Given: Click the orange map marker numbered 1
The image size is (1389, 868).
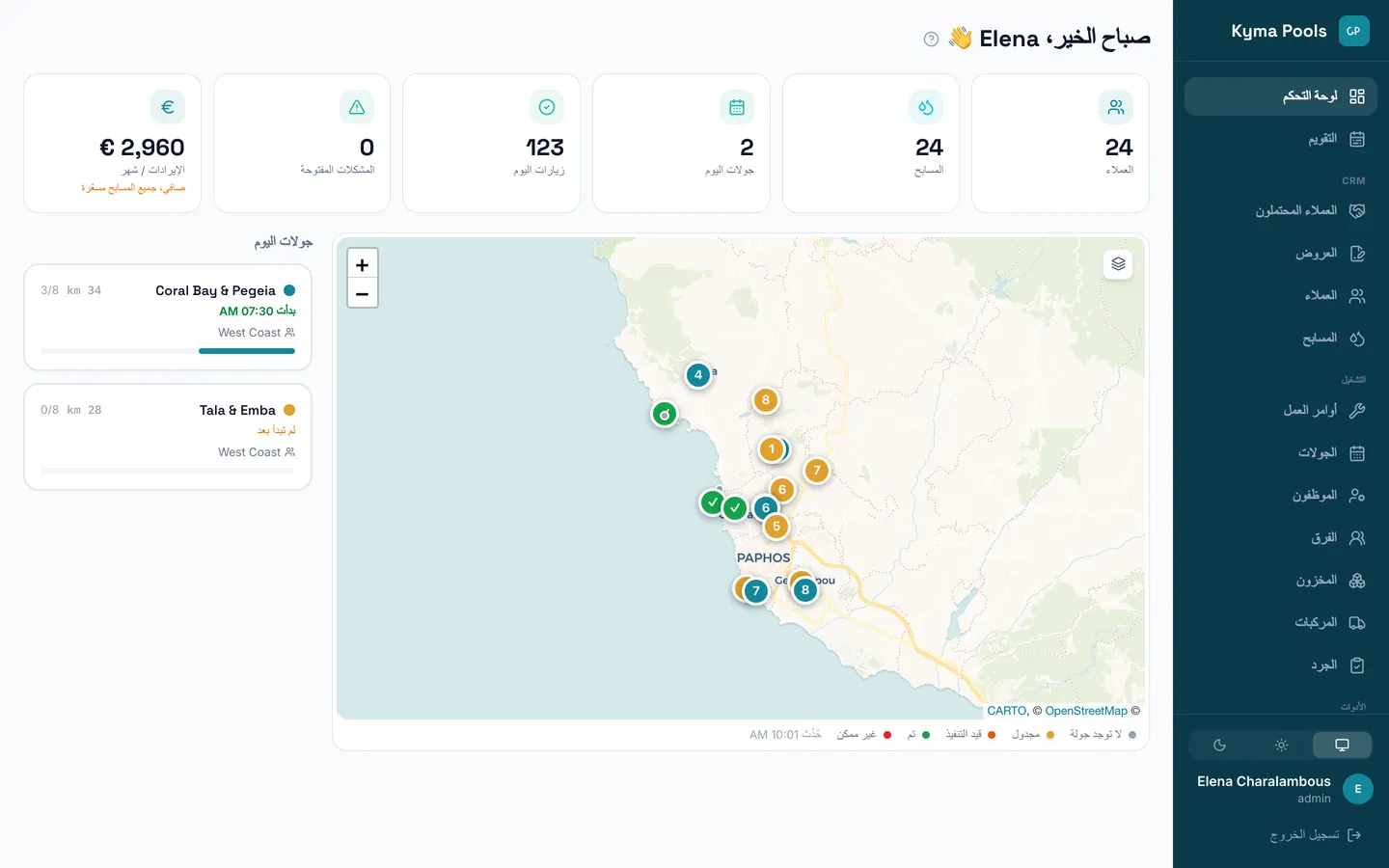Looking at the screenshot, I should (x=771, y=449).
